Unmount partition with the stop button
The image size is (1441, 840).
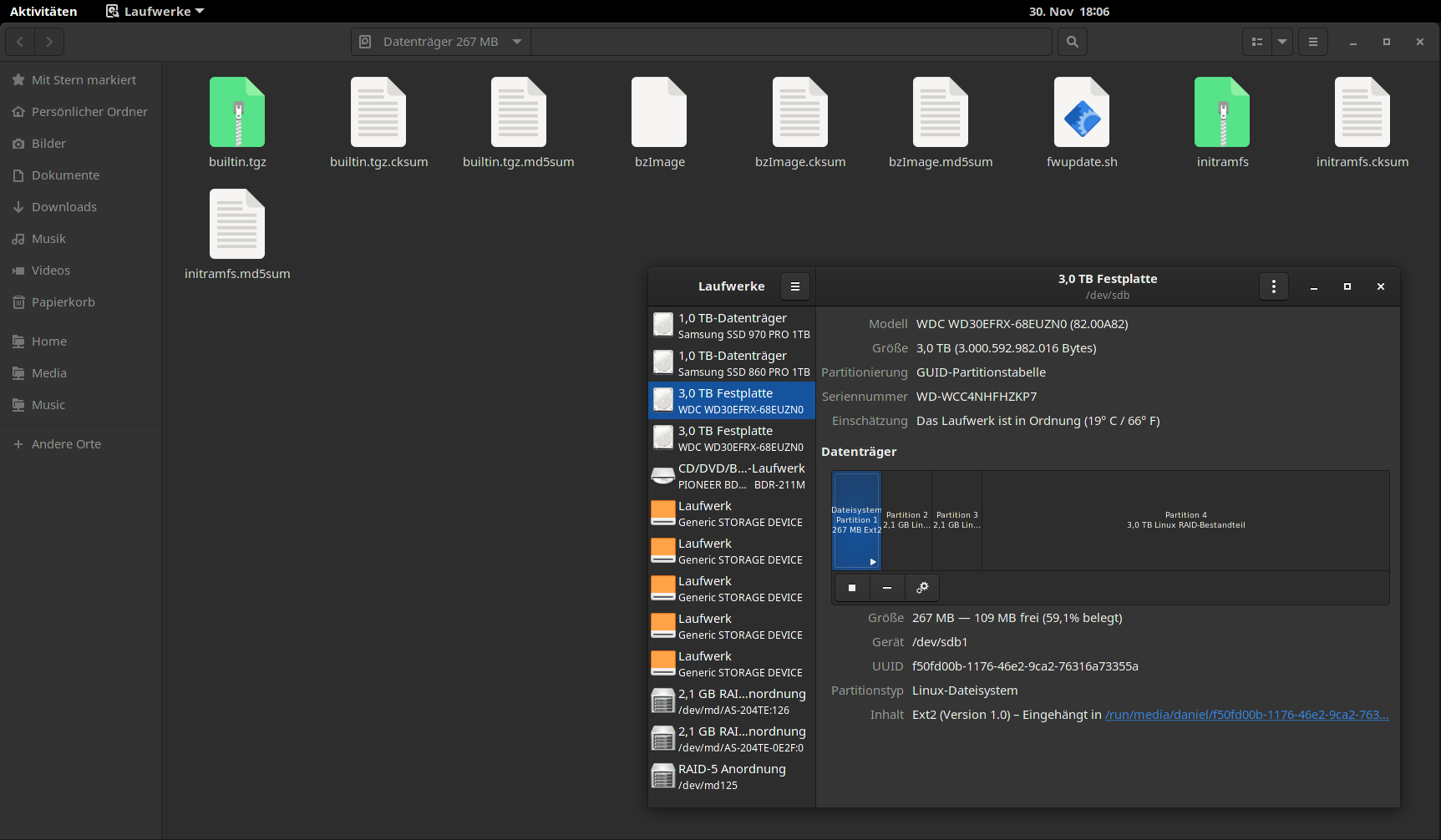pyautogui.click(x=851, y=588)
